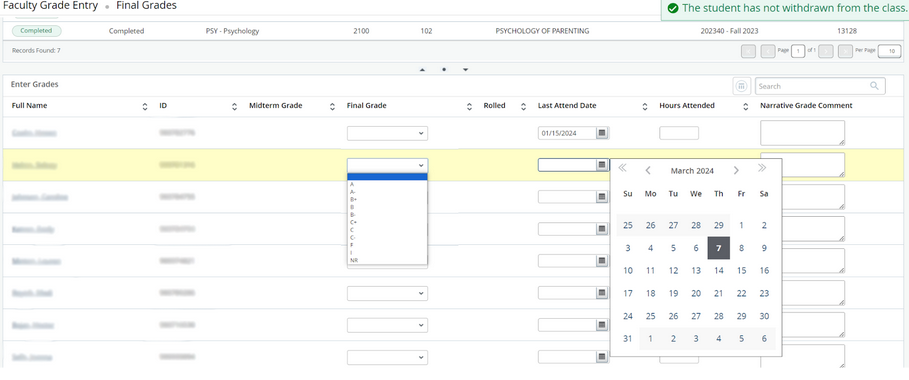The width and height of the screenshot is (909, 380).
Task: Choose grade C+ in the dropdown list
Action: pyautogui.click(x=387, y=222)
